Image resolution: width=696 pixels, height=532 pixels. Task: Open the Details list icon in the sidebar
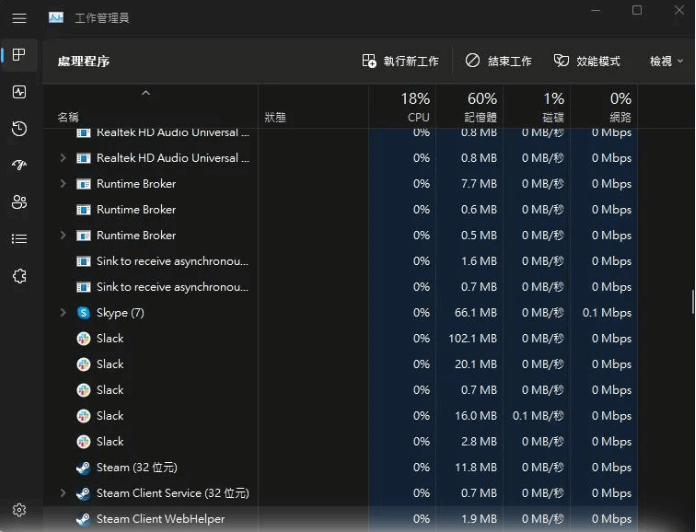tap(19, 239)
